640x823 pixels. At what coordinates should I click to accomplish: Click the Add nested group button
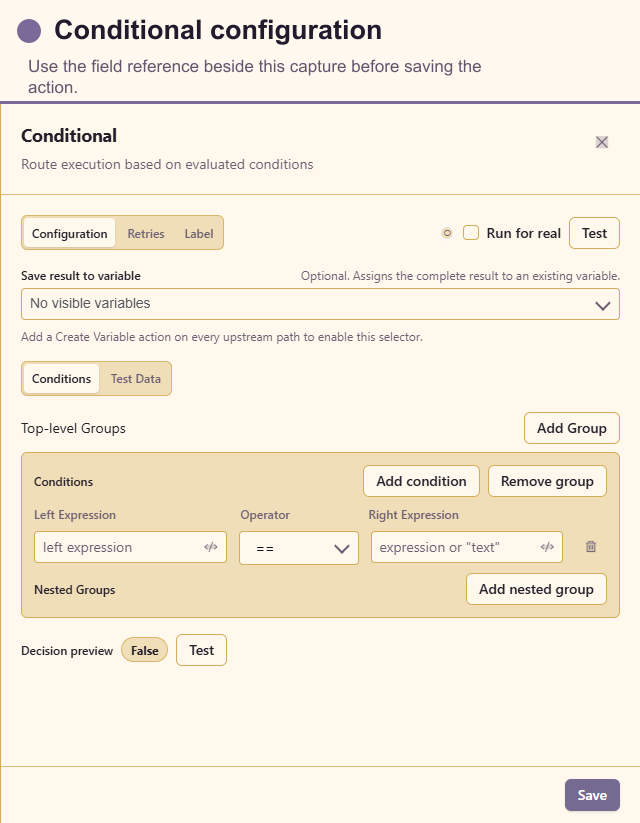tap(536, 589)
